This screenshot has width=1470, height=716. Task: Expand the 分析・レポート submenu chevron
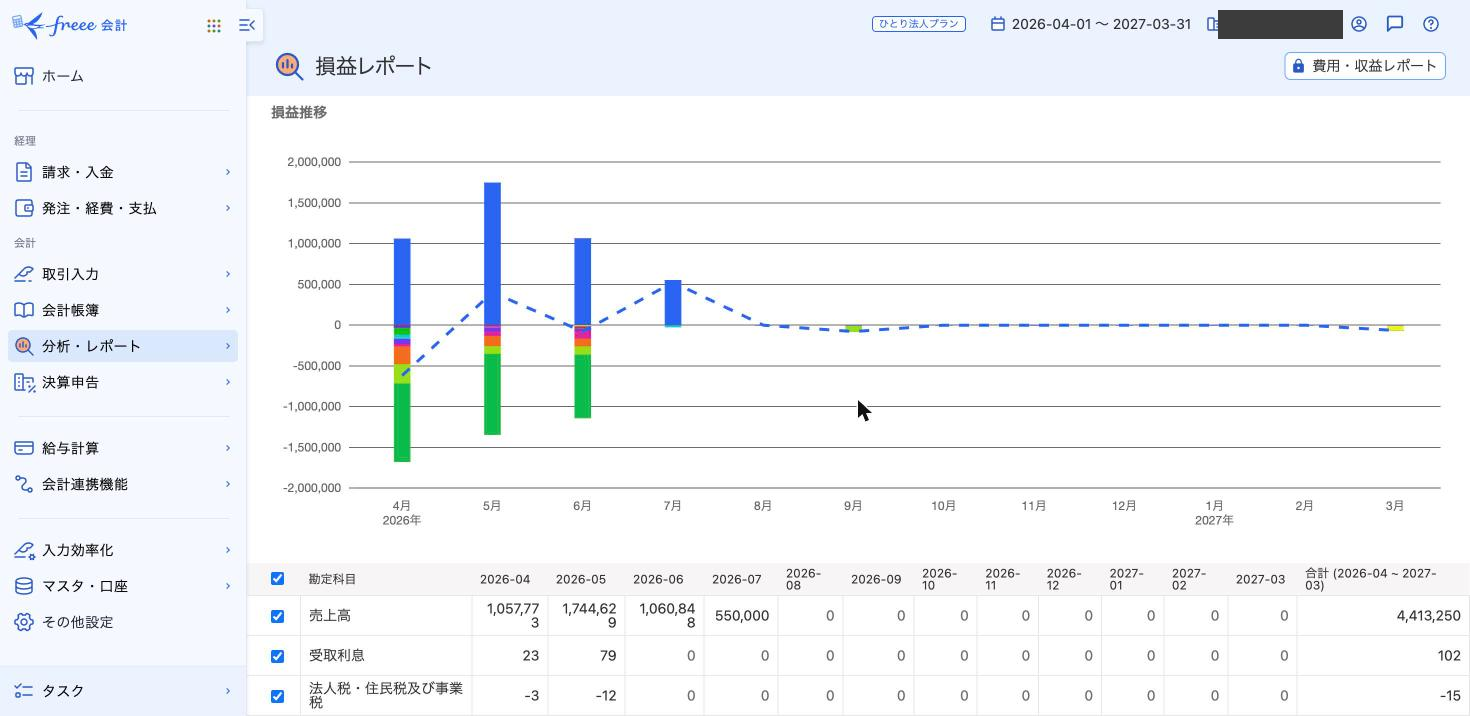point(227,346)
